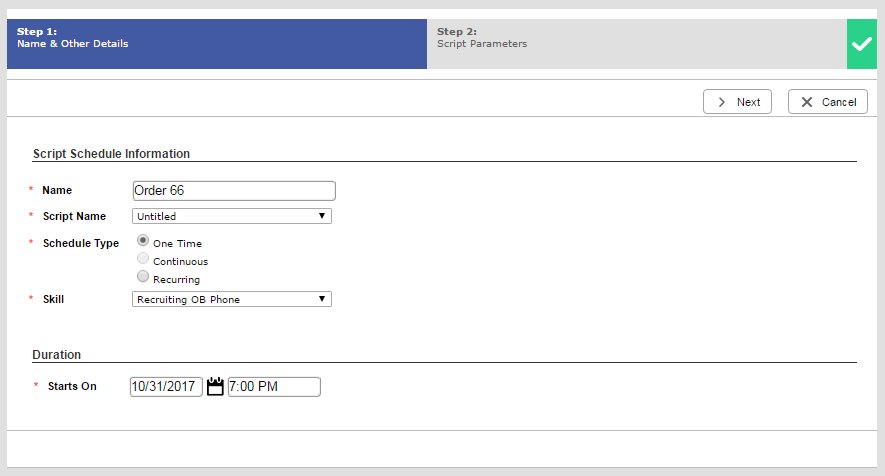885x476 pixels.
Task: Click the chevron arrow on Next button
Action: tap(721, 102)
